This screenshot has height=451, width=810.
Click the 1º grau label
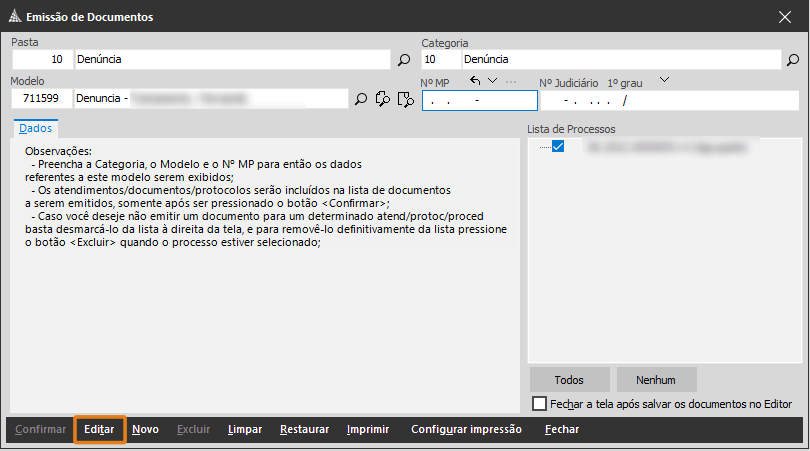click(625, 83)
